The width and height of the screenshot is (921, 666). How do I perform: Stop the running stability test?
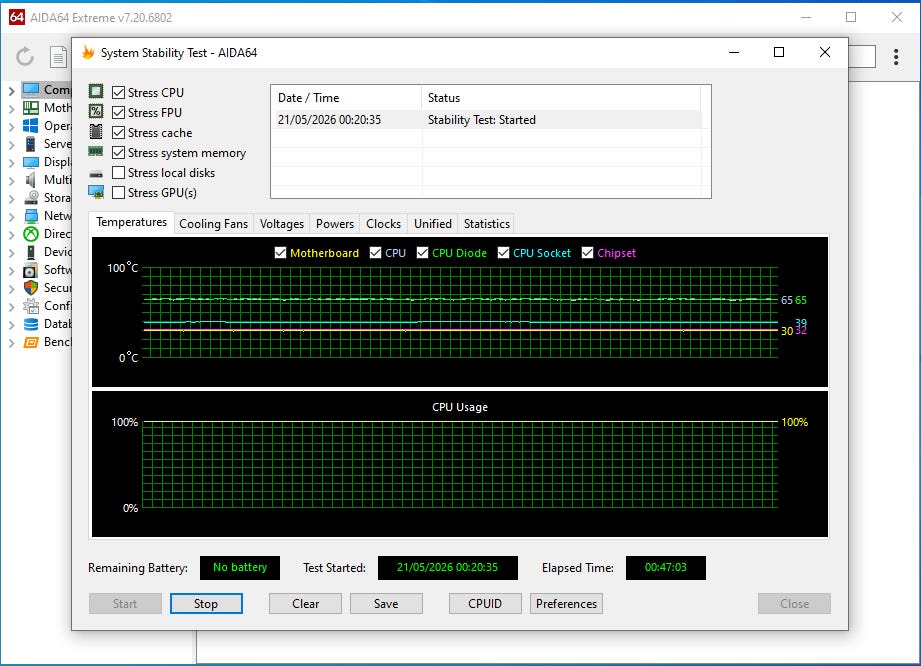(x=206, y=604)
